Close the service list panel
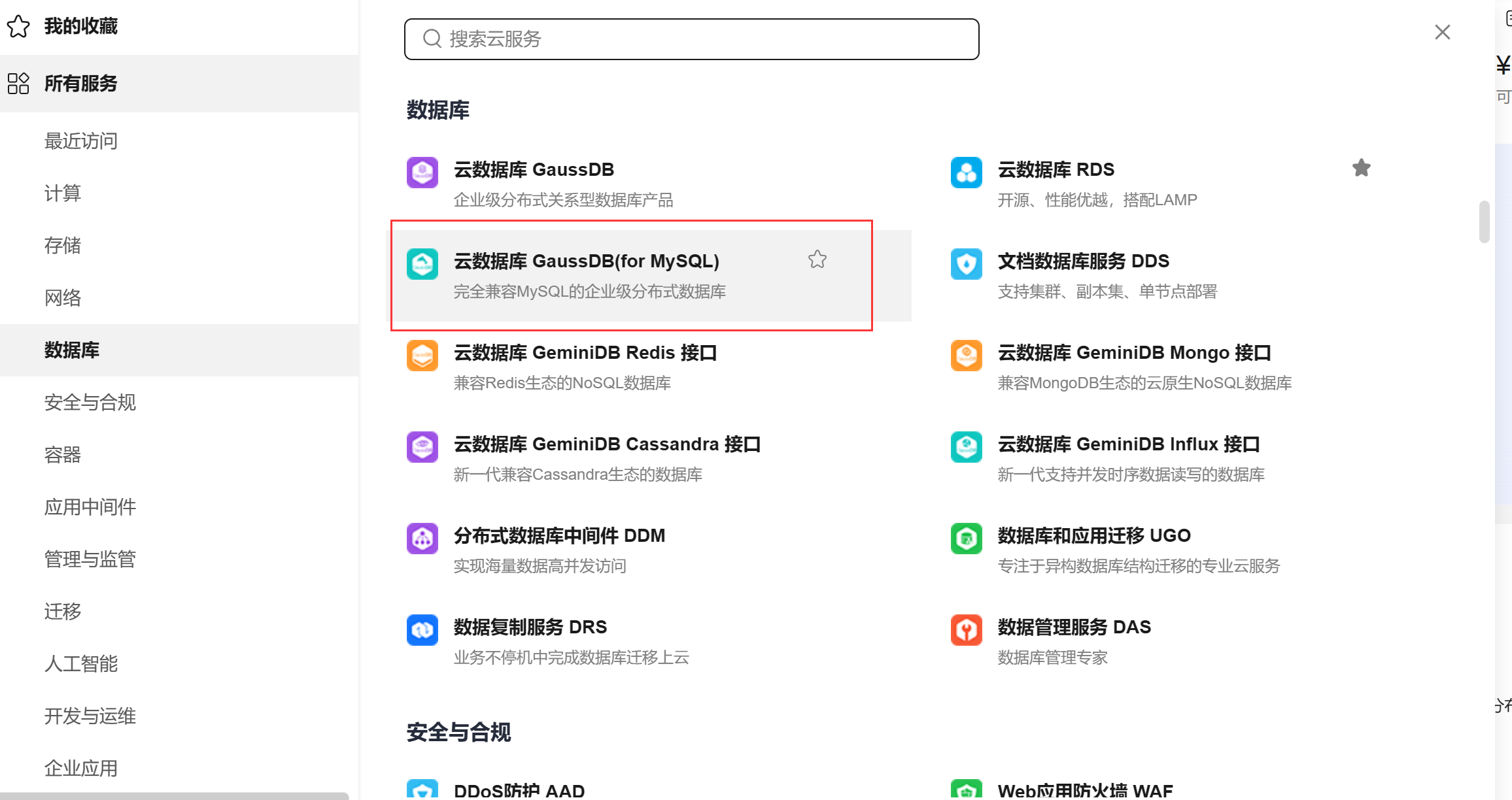This screenshot has width=1512, height=800. click(x=1442, y=32)
